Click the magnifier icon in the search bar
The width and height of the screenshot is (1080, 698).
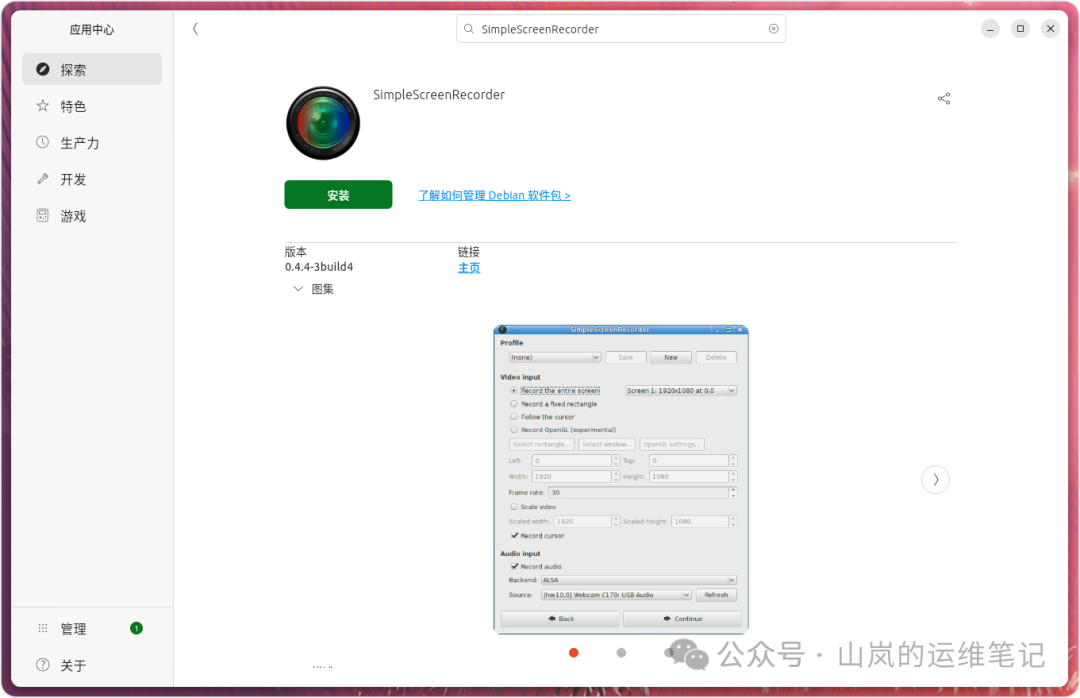[x=469, y=29]
